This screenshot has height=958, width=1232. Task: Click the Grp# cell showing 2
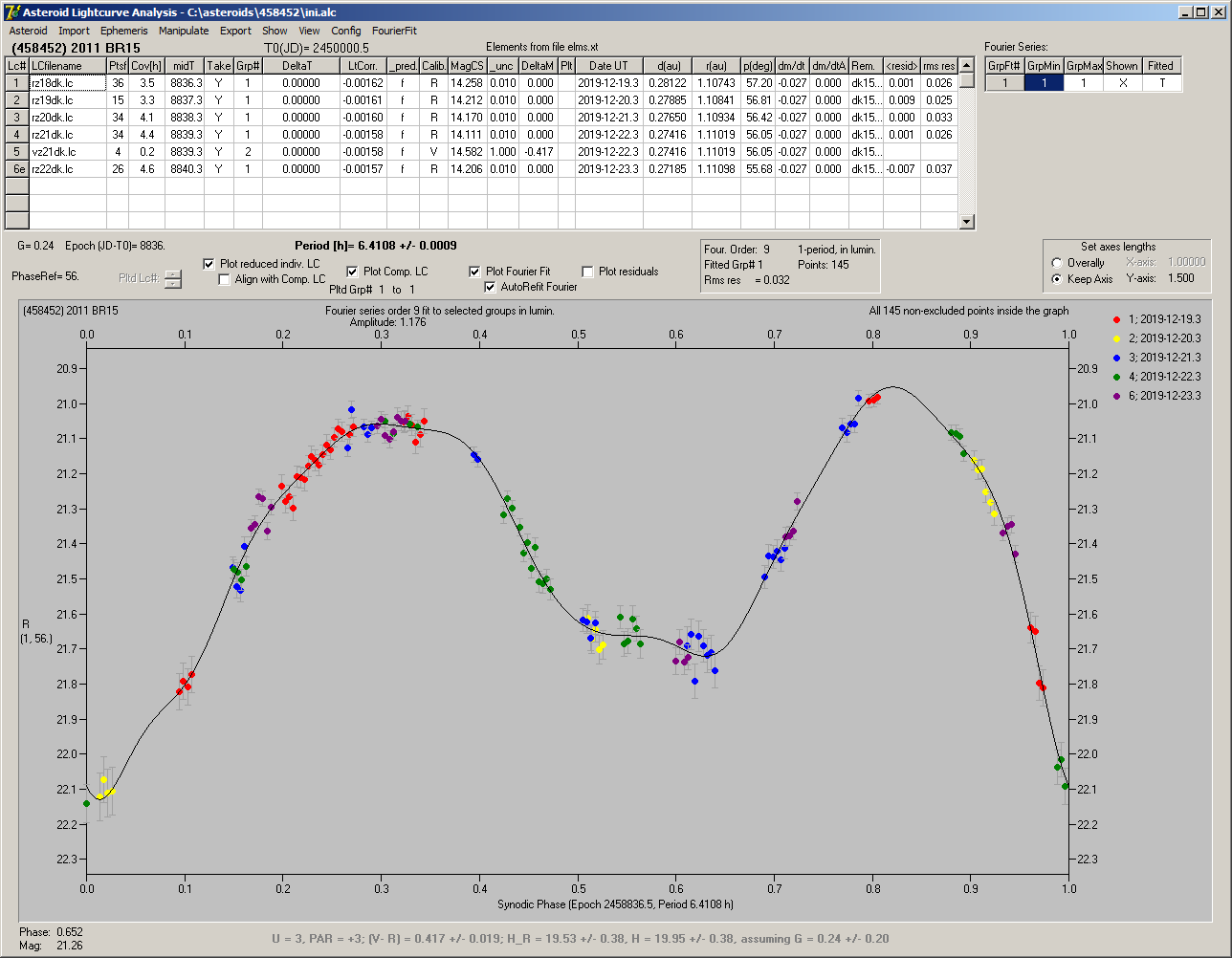click(x=248, y=152)
